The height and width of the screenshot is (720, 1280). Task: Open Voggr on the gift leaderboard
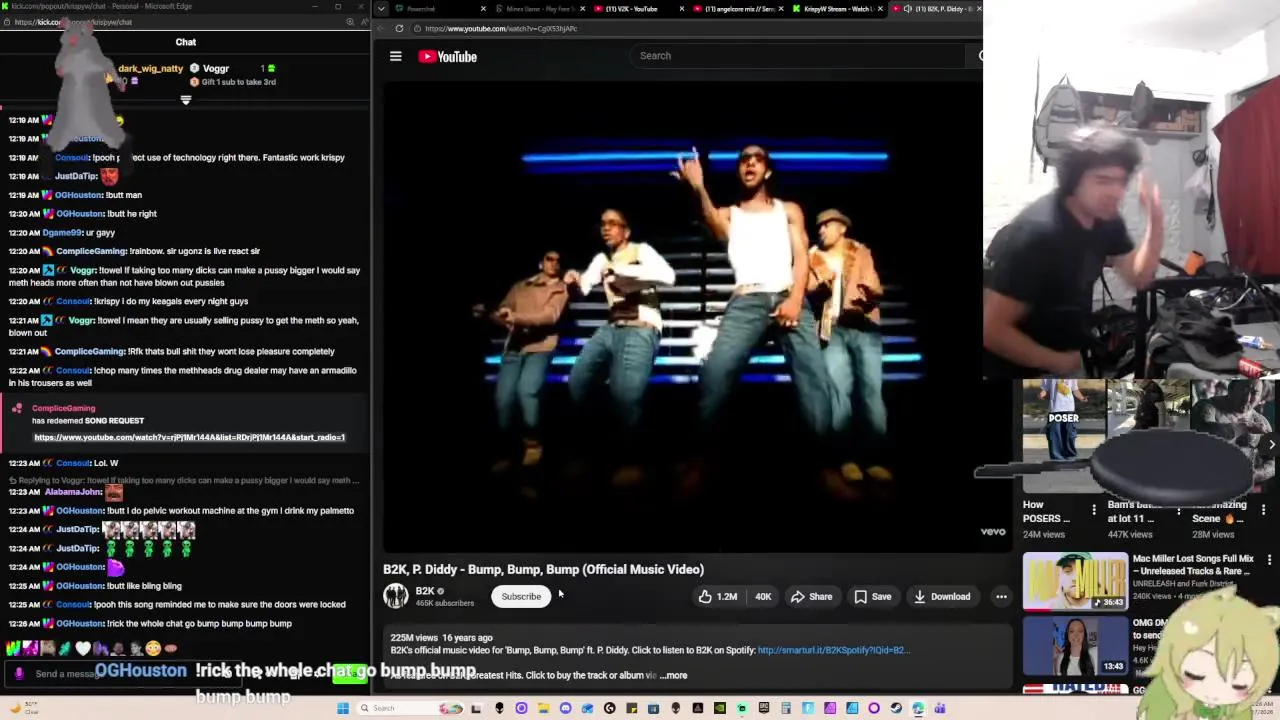click(216, 68)
